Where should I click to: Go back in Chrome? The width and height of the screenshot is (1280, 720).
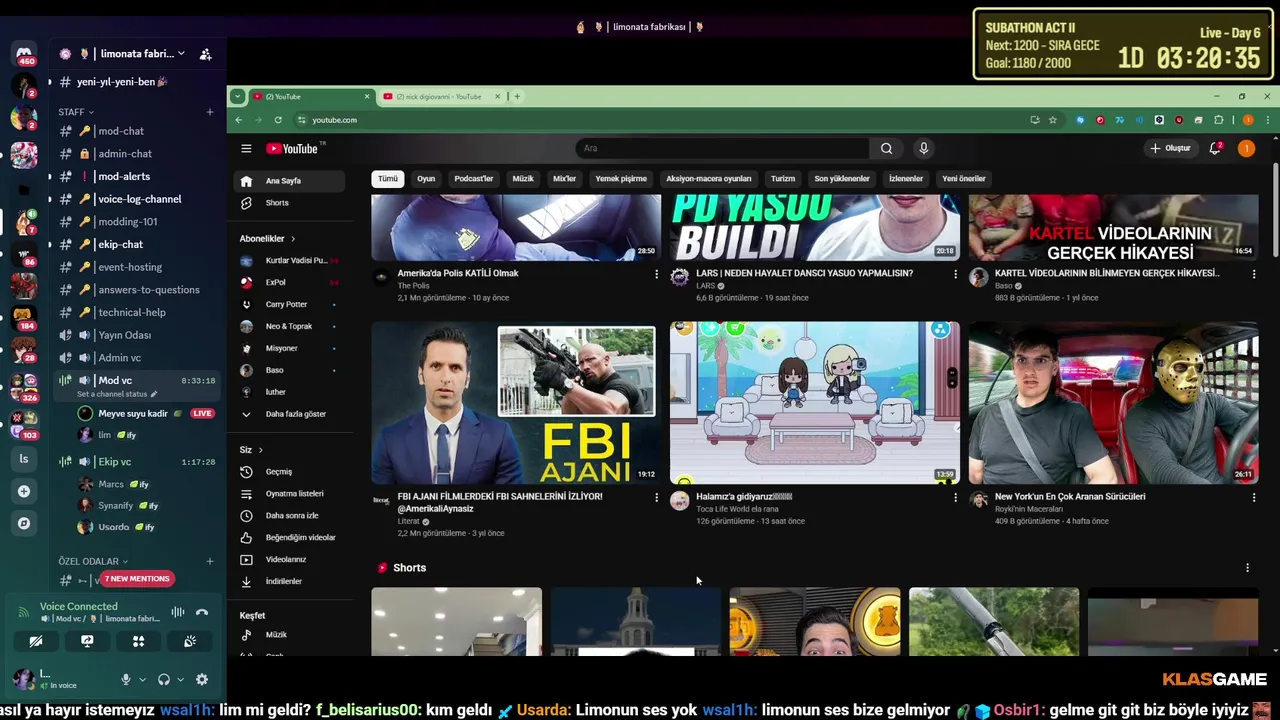pyautogui.click(x=239, y=120)
